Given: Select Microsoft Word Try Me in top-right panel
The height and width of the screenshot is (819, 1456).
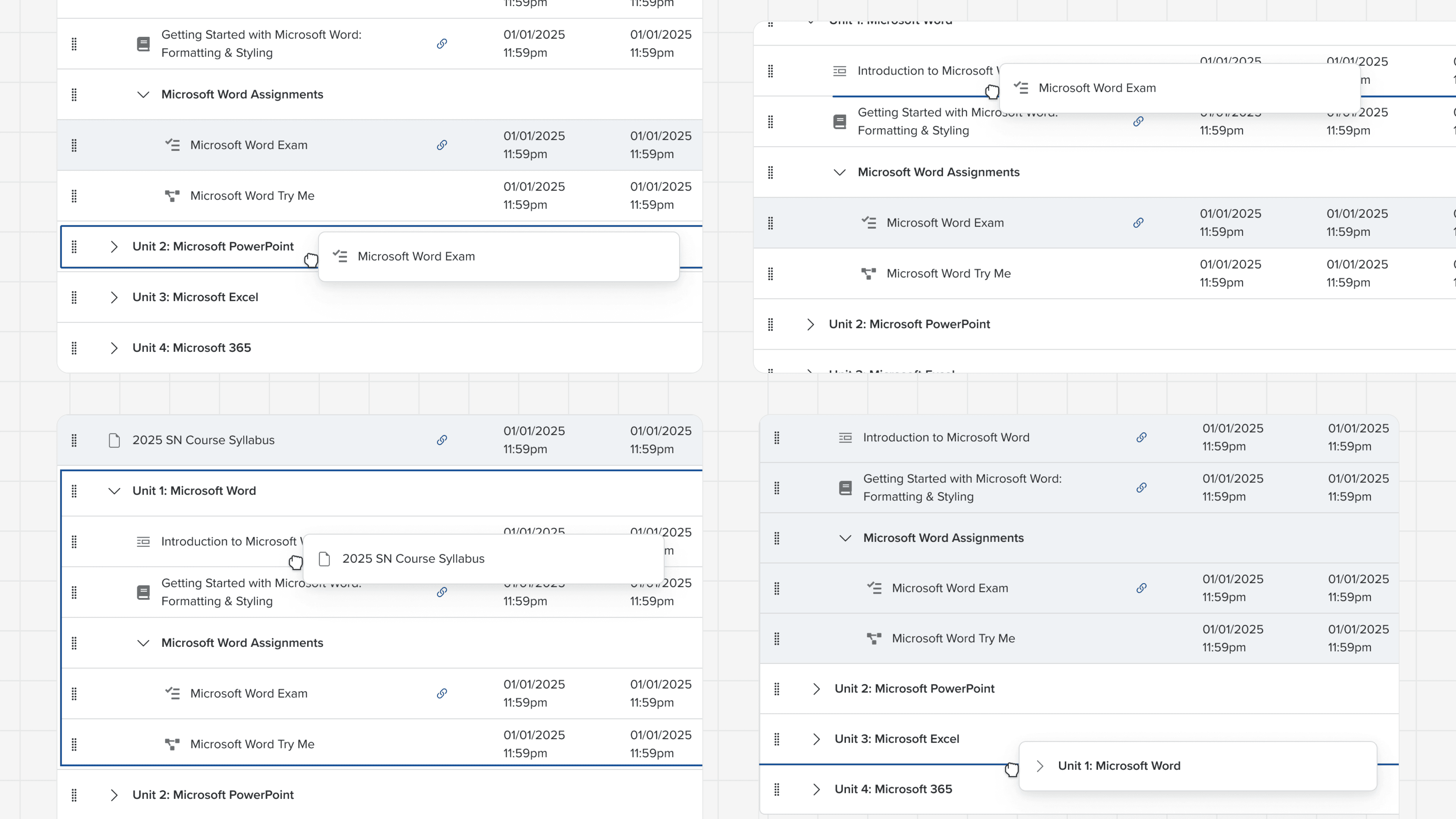Looking at the screenshot, I should [x=948, y=273].
